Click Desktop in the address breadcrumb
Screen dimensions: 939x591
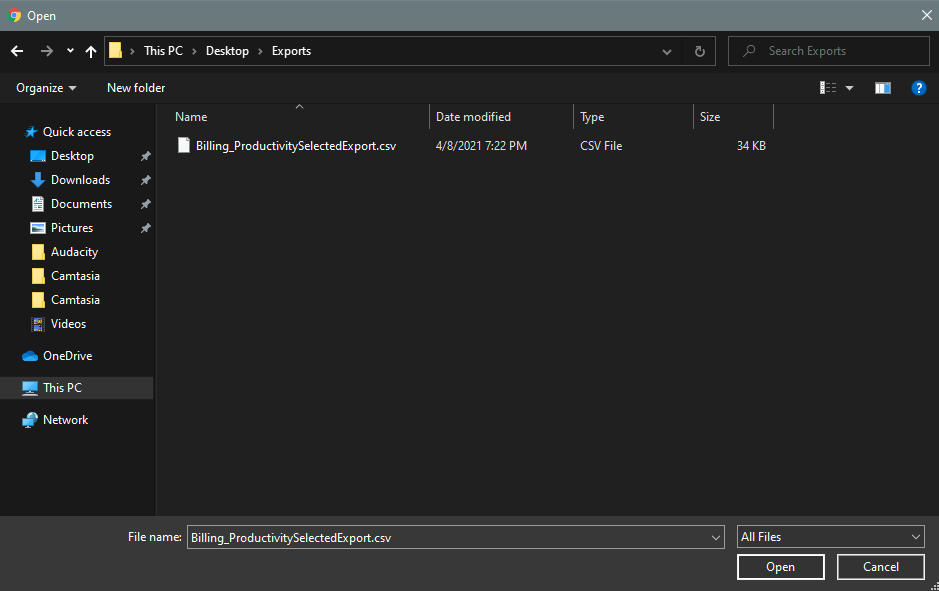point(227,51)
